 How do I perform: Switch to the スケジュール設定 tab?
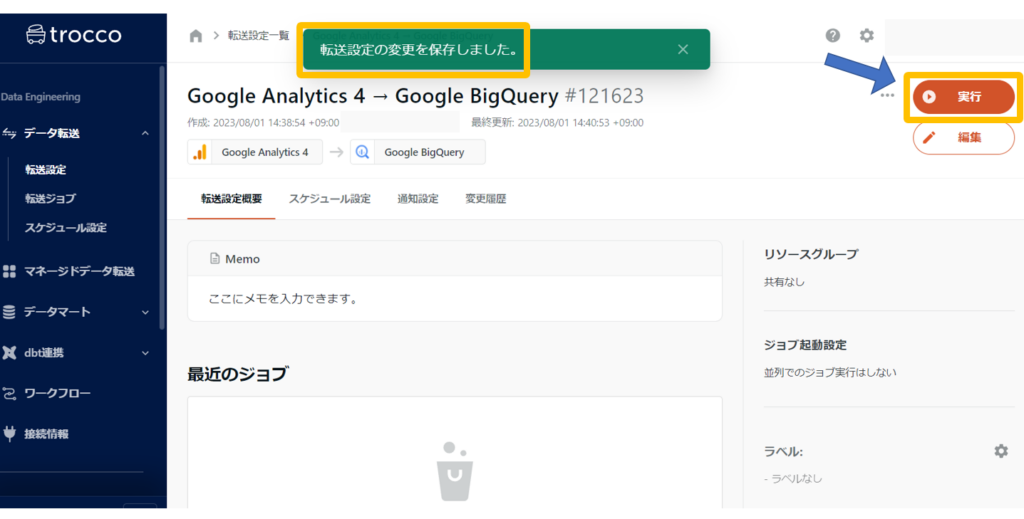coord(329,199)
